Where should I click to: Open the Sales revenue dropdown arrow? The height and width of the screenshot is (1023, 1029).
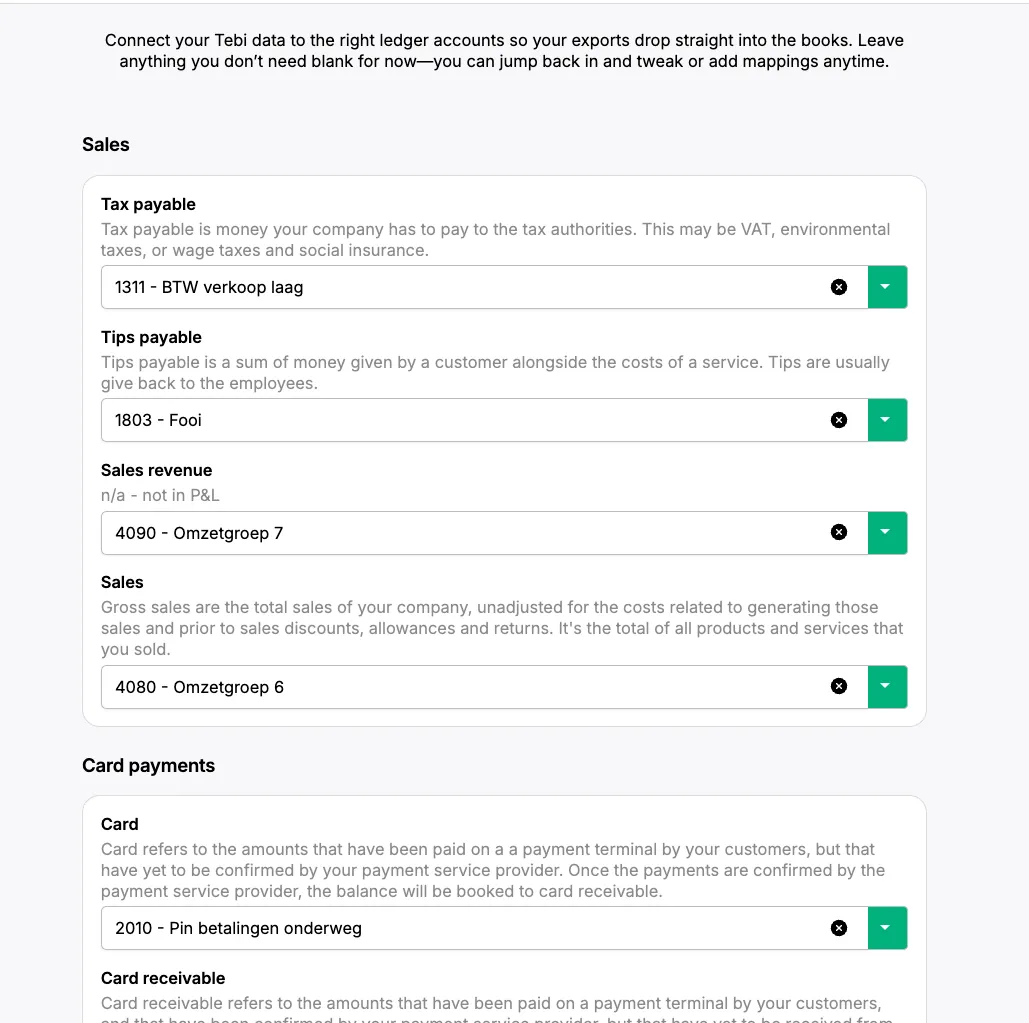[886, 533]
